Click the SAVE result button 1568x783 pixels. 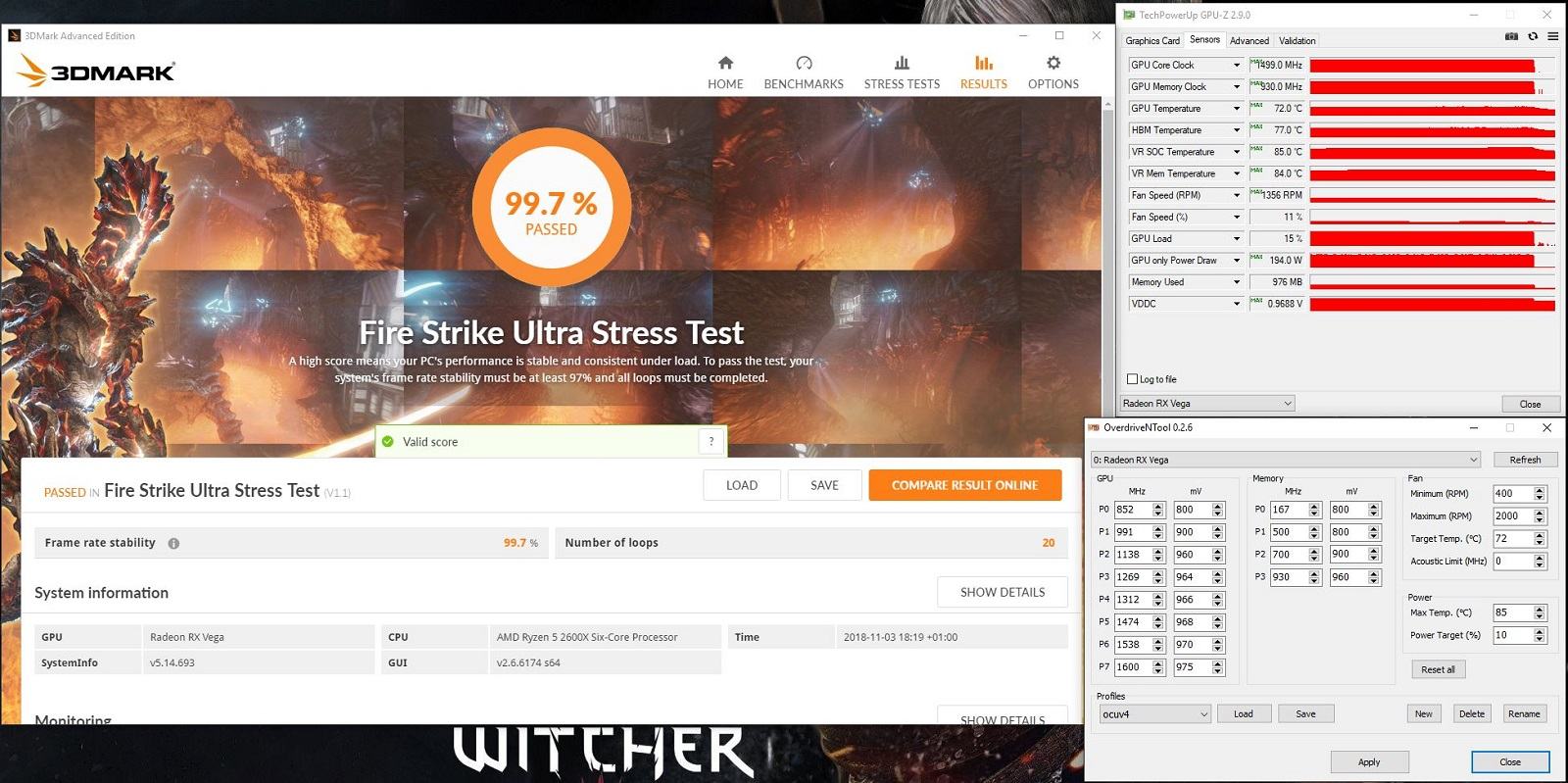(824, 485)
